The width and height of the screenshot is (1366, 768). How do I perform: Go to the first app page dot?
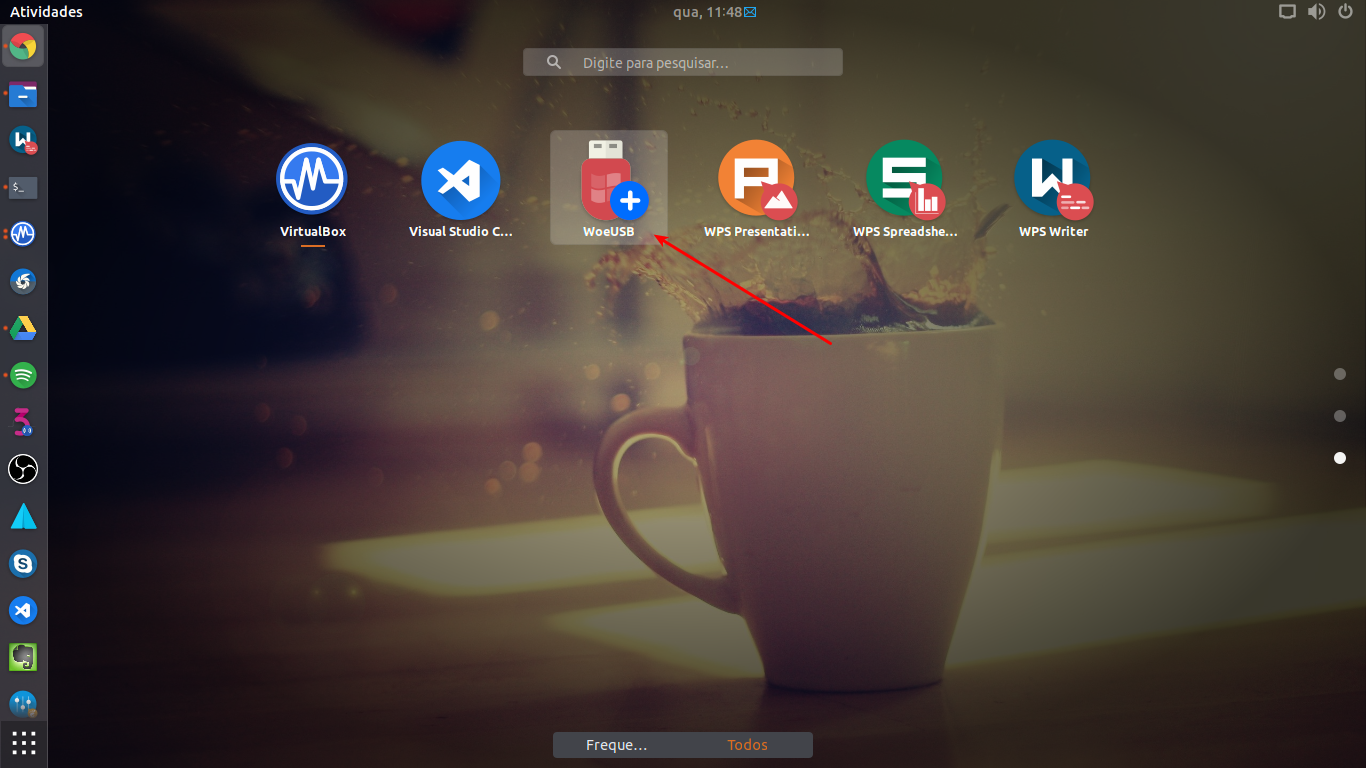[x=1340, y=374]
